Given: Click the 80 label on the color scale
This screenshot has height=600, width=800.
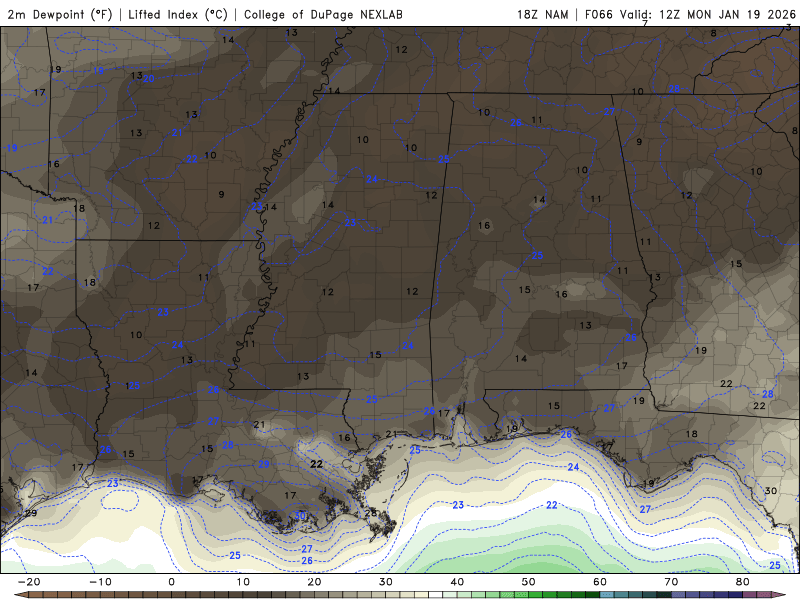Looking at the screenshot, I should click(743, 582).
